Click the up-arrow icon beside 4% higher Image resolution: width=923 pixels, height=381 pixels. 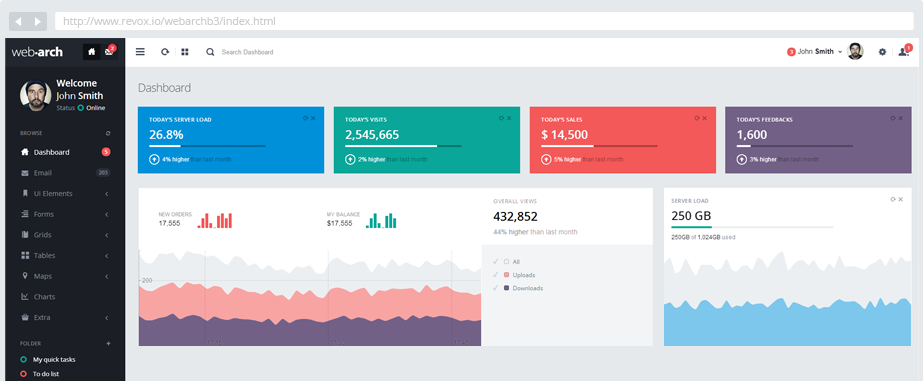pos(154,159)
